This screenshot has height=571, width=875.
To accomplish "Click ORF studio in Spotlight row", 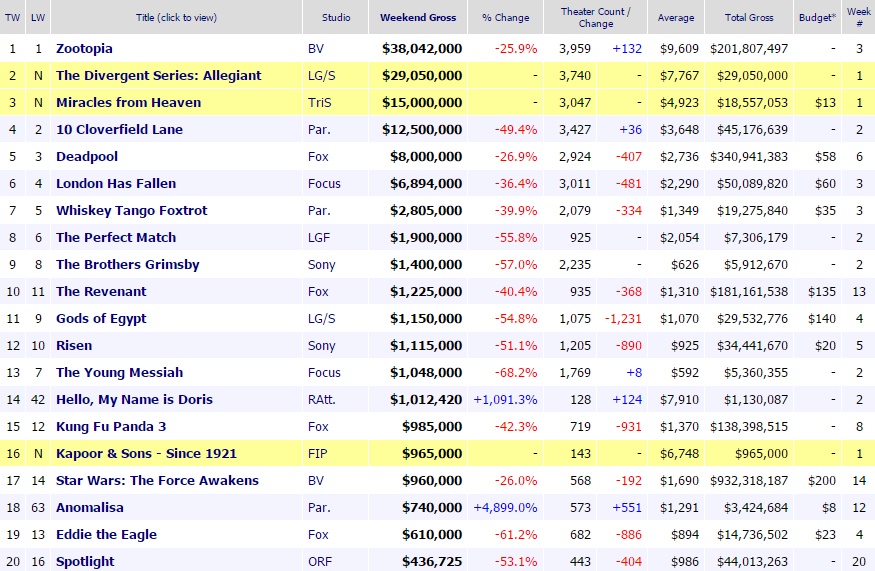I will [x=320, y=562].
